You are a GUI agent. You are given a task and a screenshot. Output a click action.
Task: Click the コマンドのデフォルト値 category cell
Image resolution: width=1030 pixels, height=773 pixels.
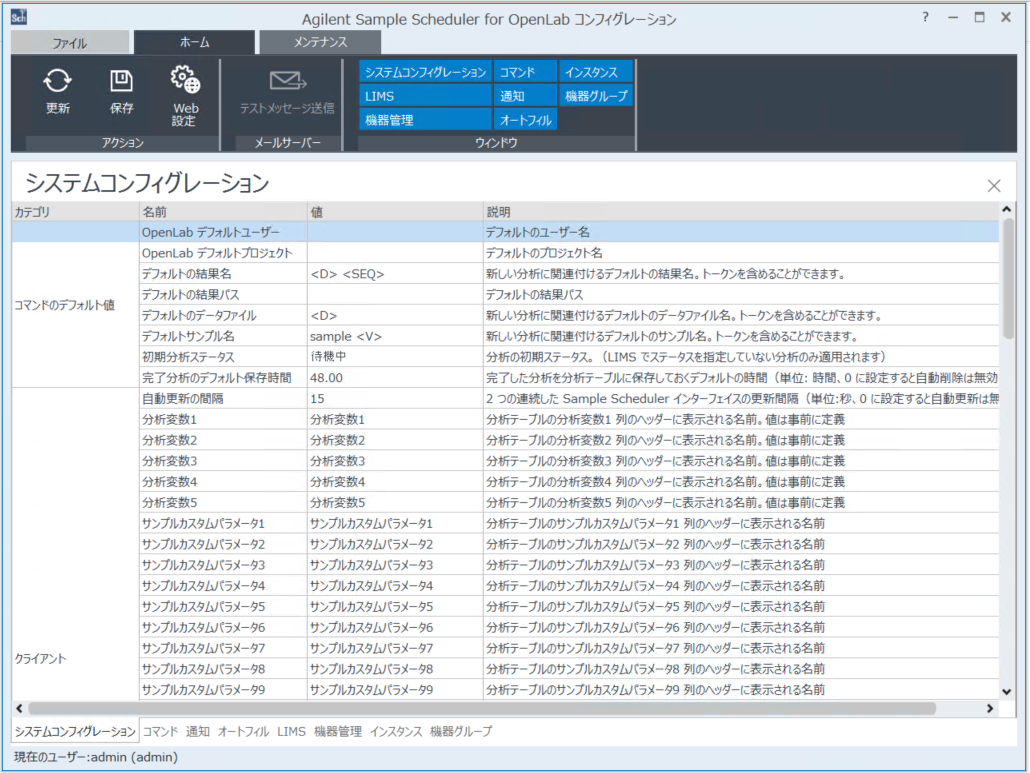pyautogui.click(x=75, y=305)
